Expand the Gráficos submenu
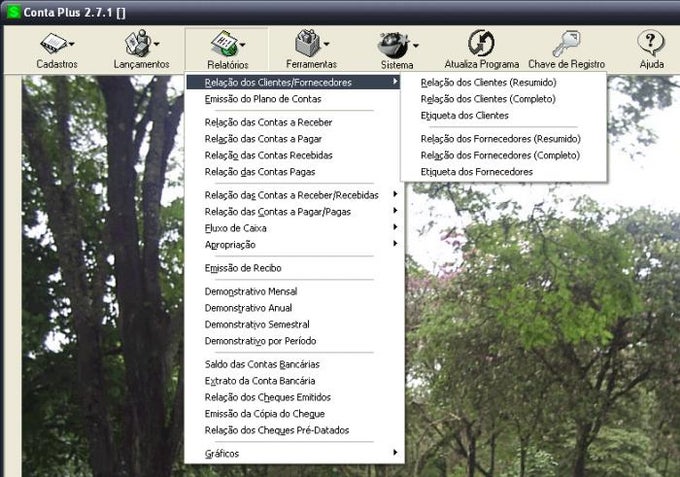The width and height of the screenshot is (680, 477). tap(293, 454)
